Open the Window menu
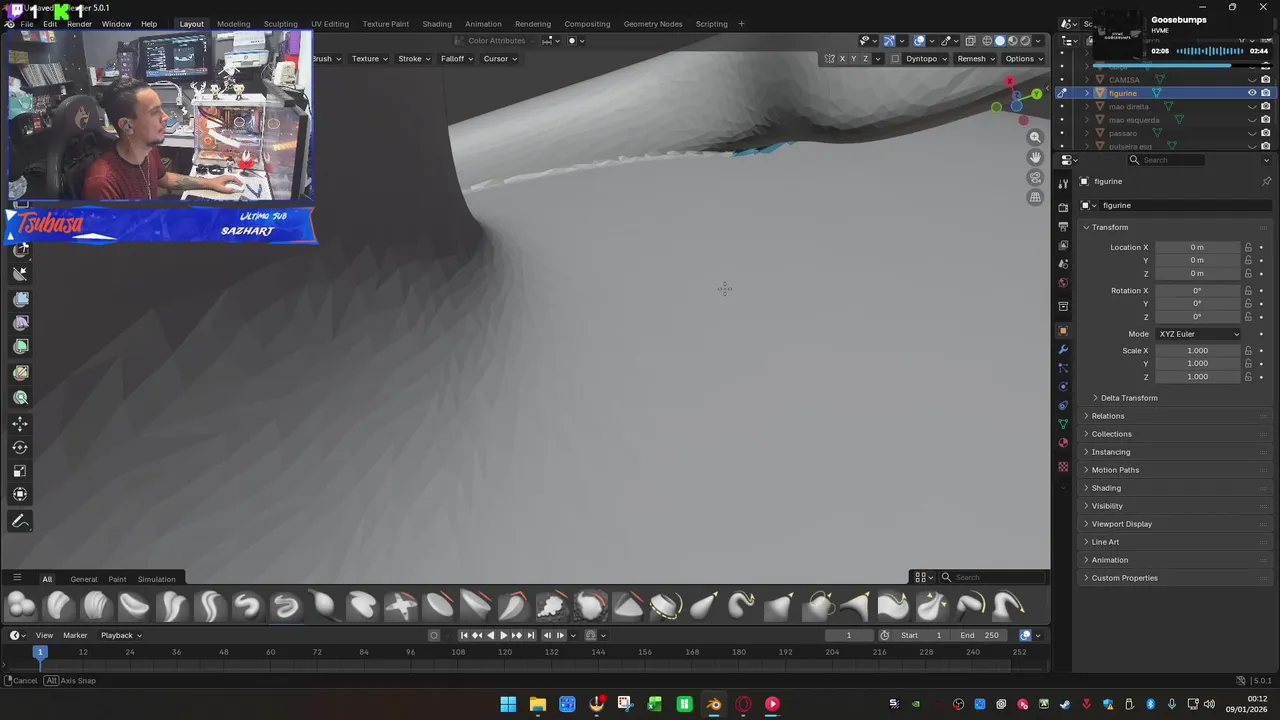This screenshot has width=1280, height=720. pyautogui.click(x=116, y=24)
